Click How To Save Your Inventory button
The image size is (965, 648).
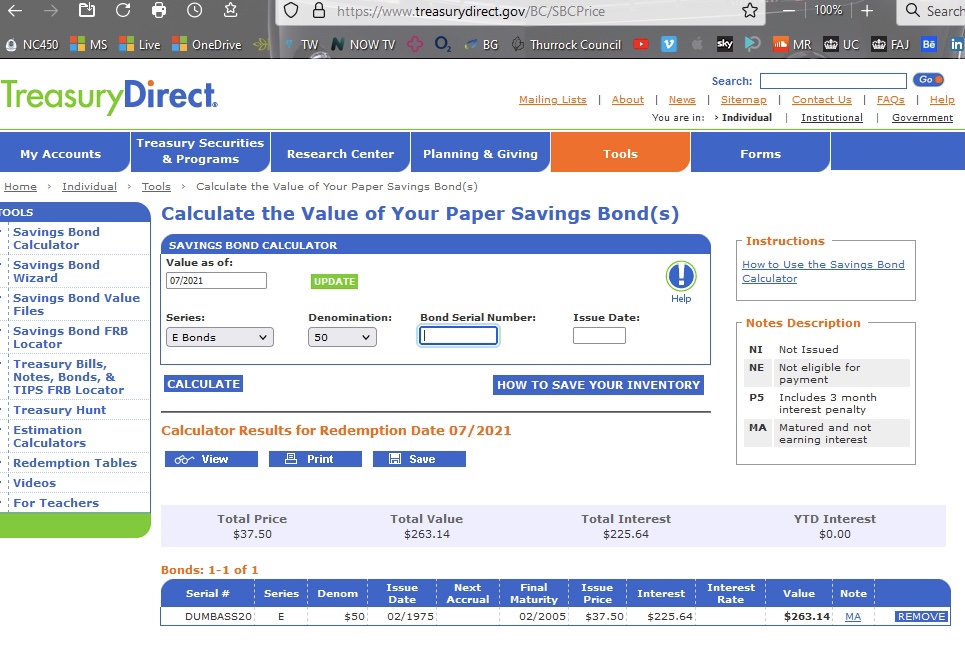598,385
